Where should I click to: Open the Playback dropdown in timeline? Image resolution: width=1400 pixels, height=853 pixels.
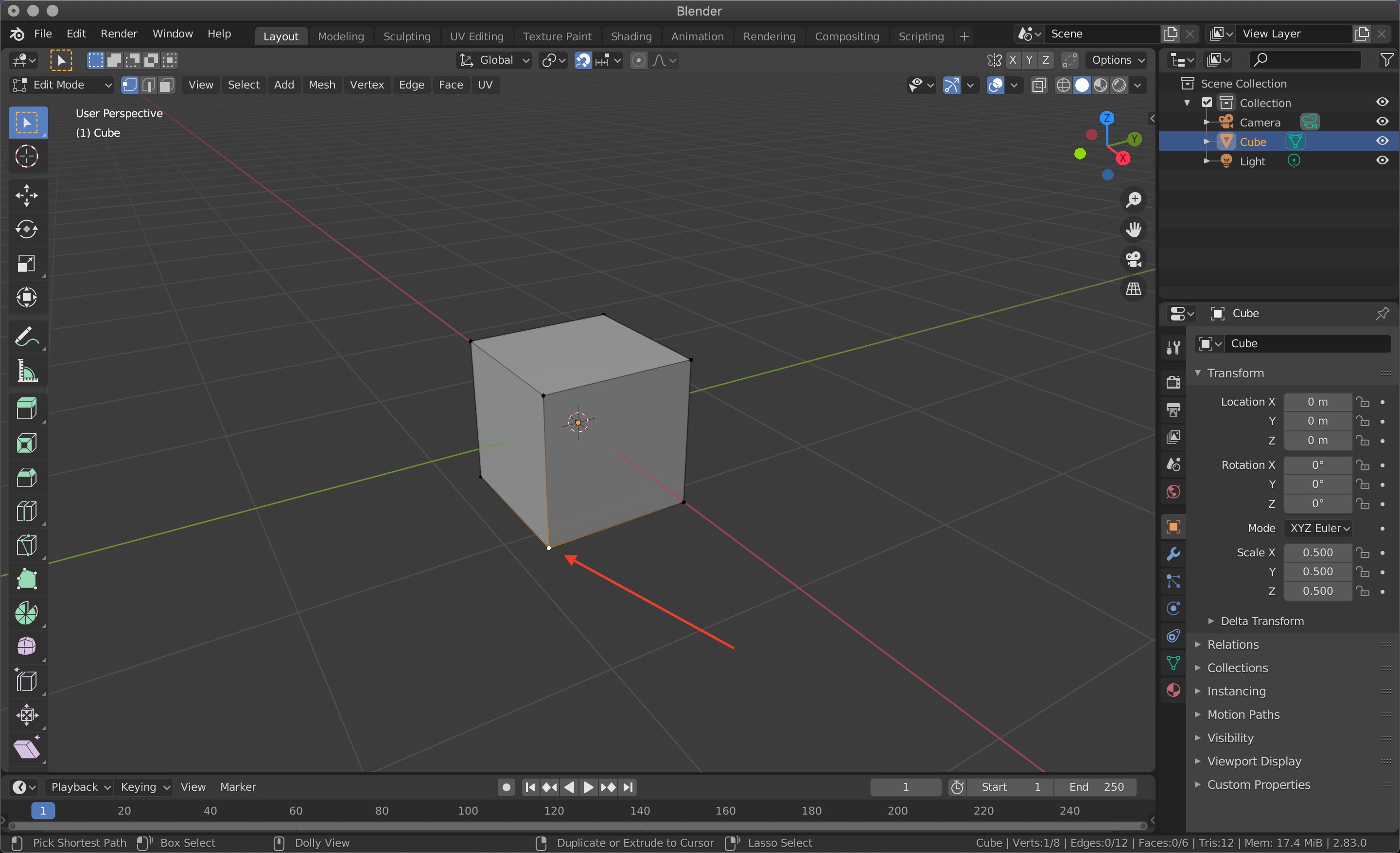coord(81,786)
